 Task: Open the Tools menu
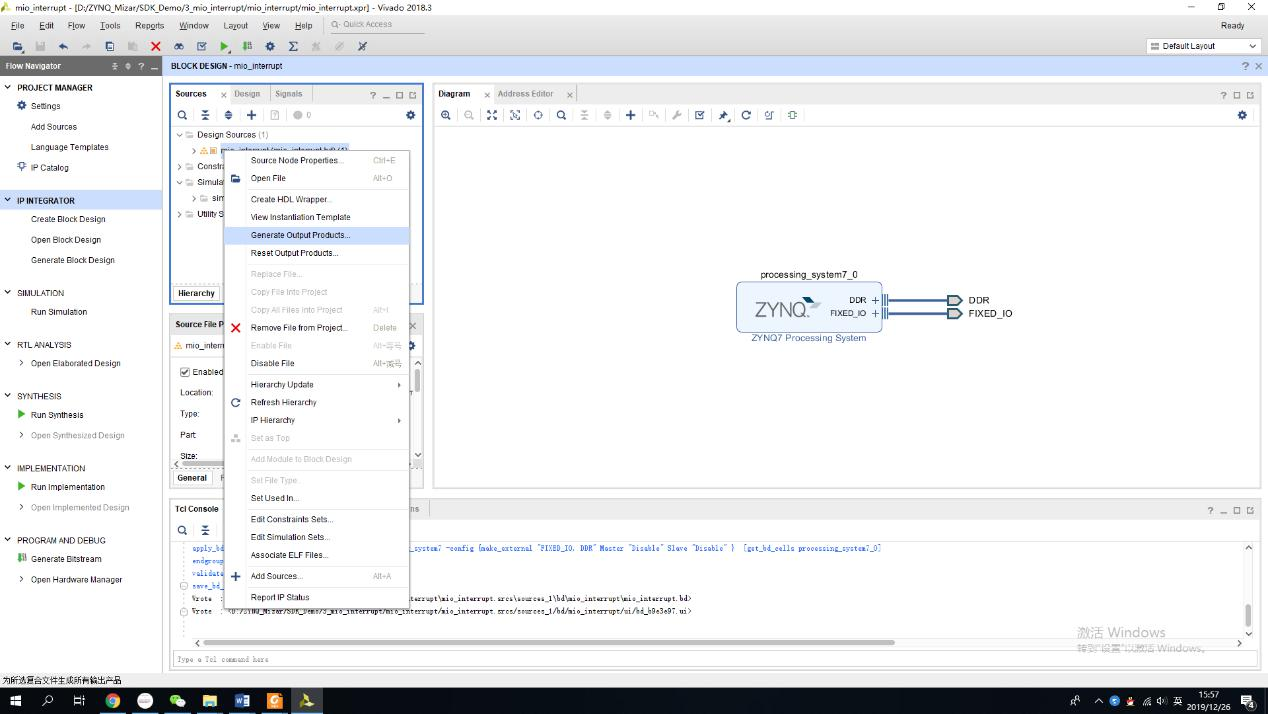pos(110,25)
